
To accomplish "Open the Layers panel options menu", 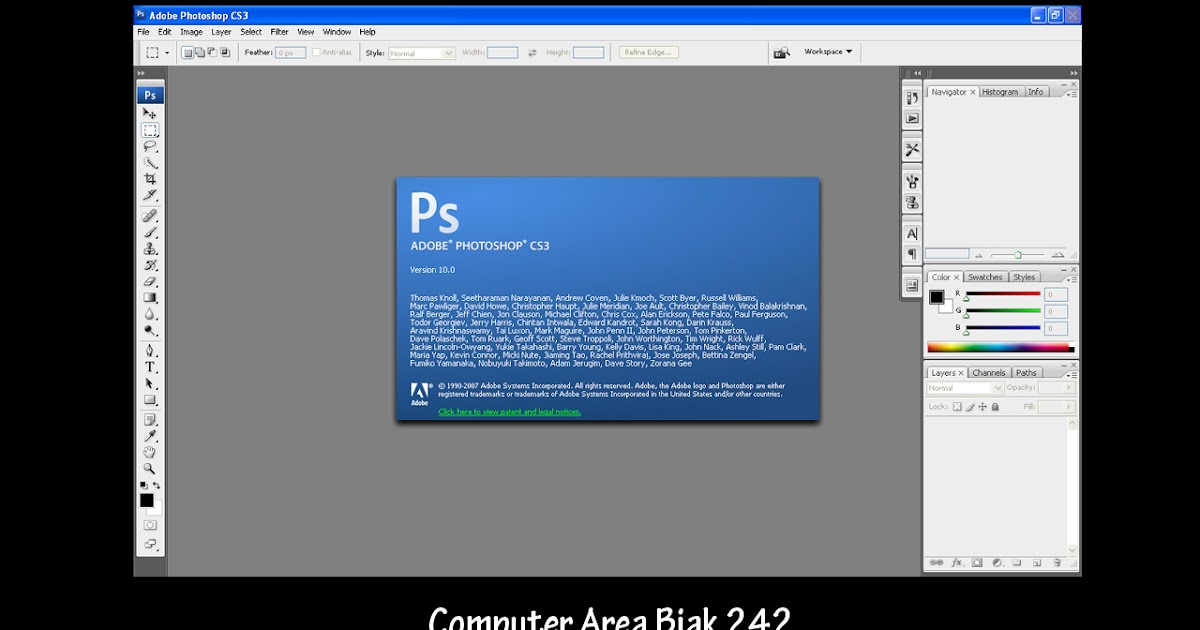I will click(1071, 374).
